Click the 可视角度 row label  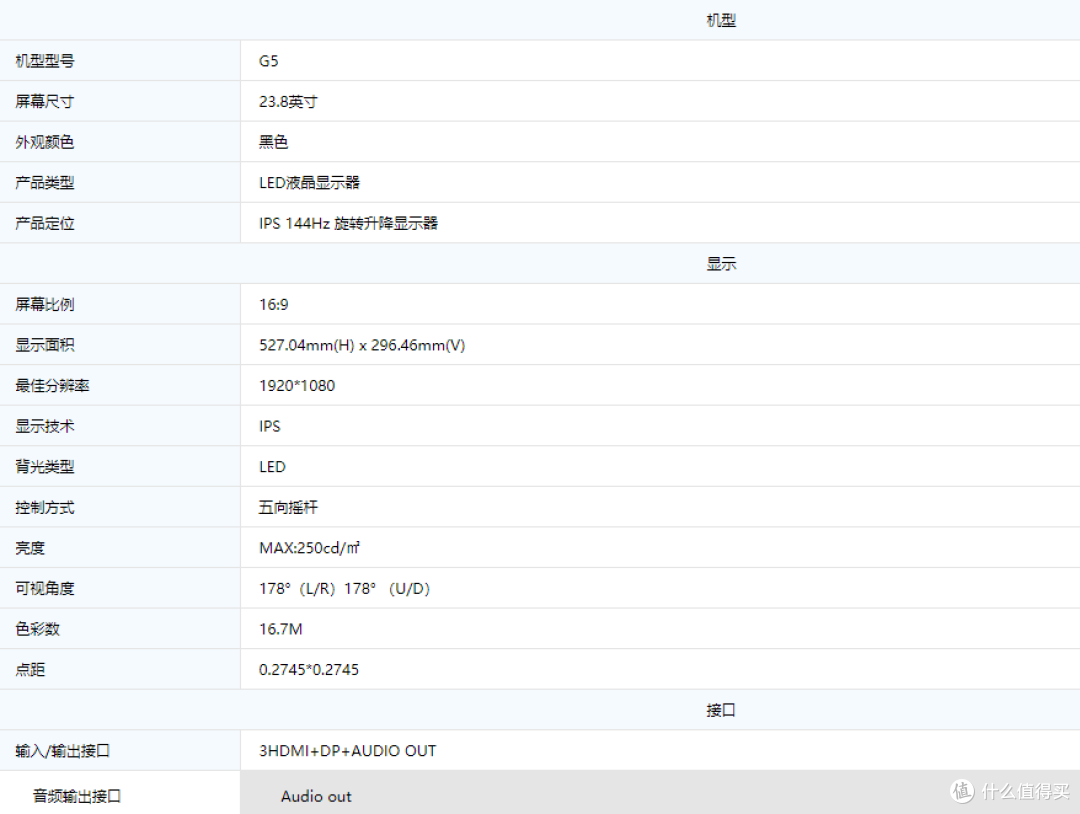click(45, 589)
